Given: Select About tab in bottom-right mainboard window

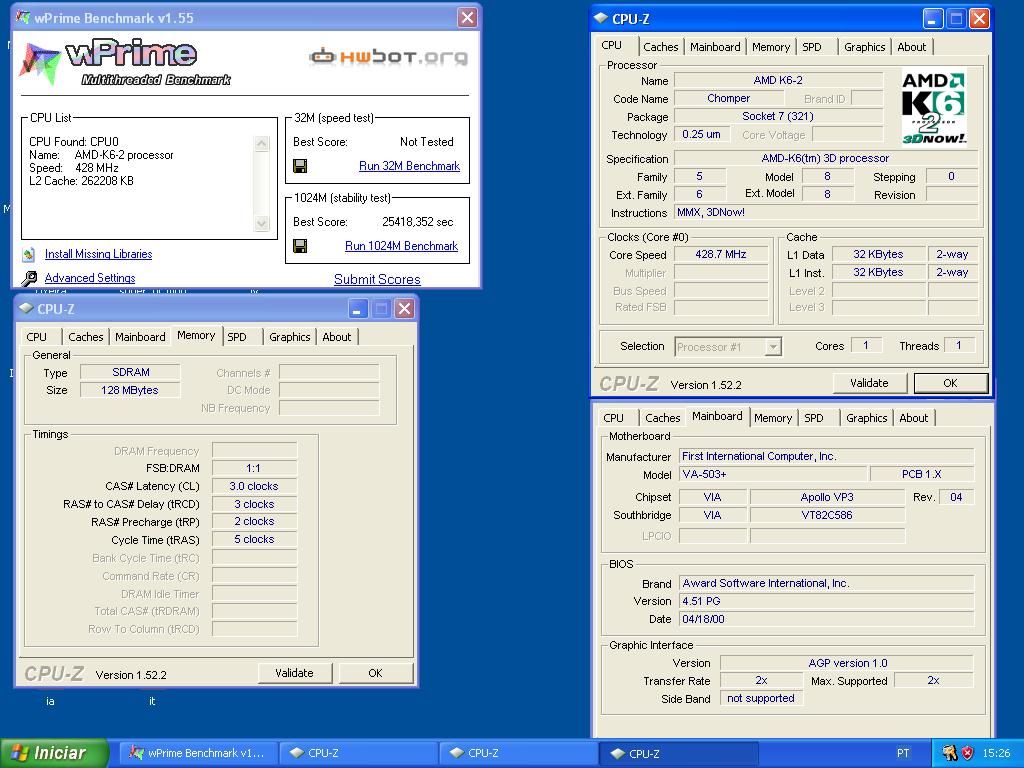Looking at the screenshot, I should coord(914,418).
